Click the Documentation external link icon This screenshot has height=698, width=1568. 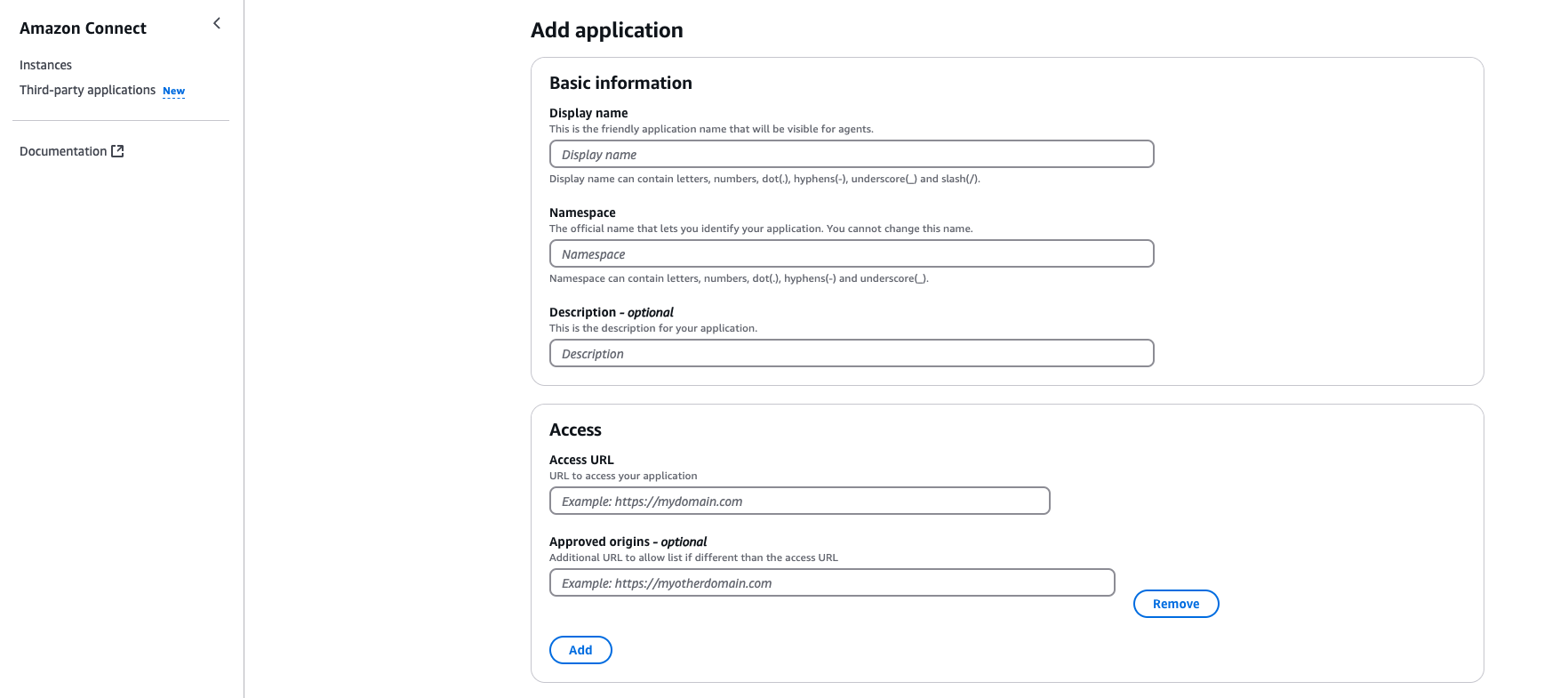coord(117,151)
